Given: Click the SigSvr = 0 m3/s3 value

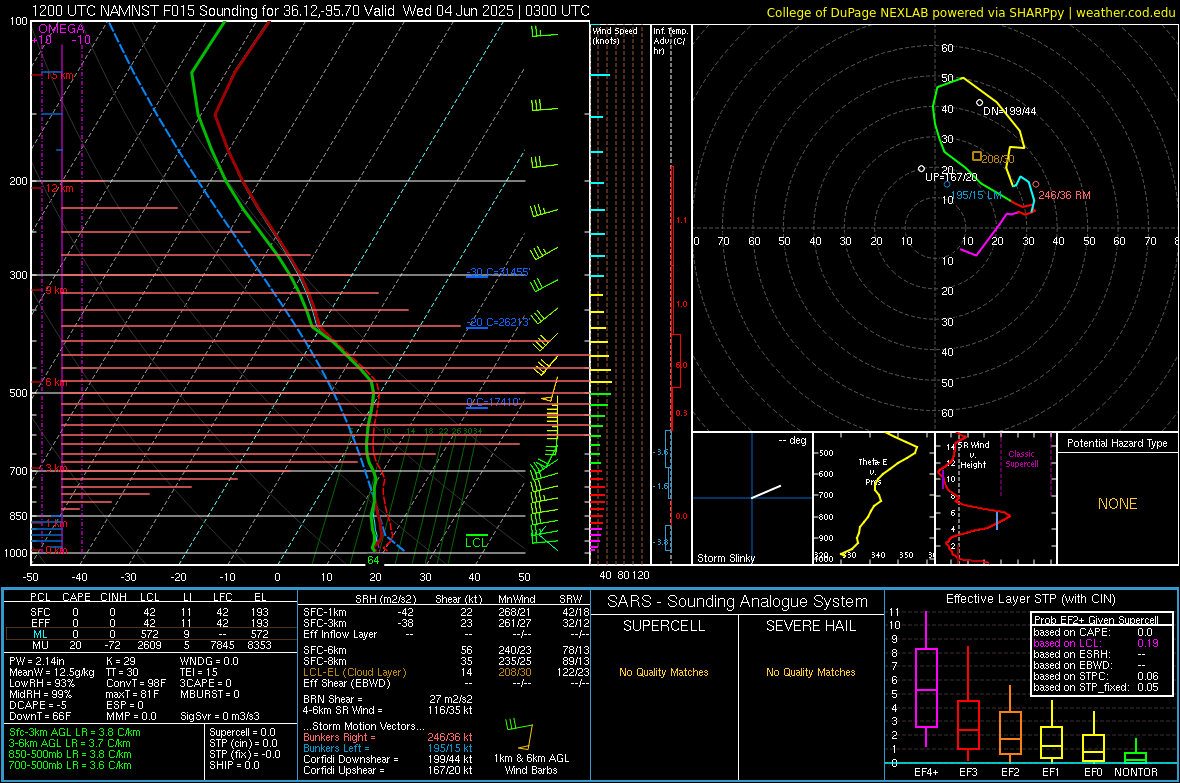Looking at the screenshot, I should pyautogui.click(x=220, y=716).
